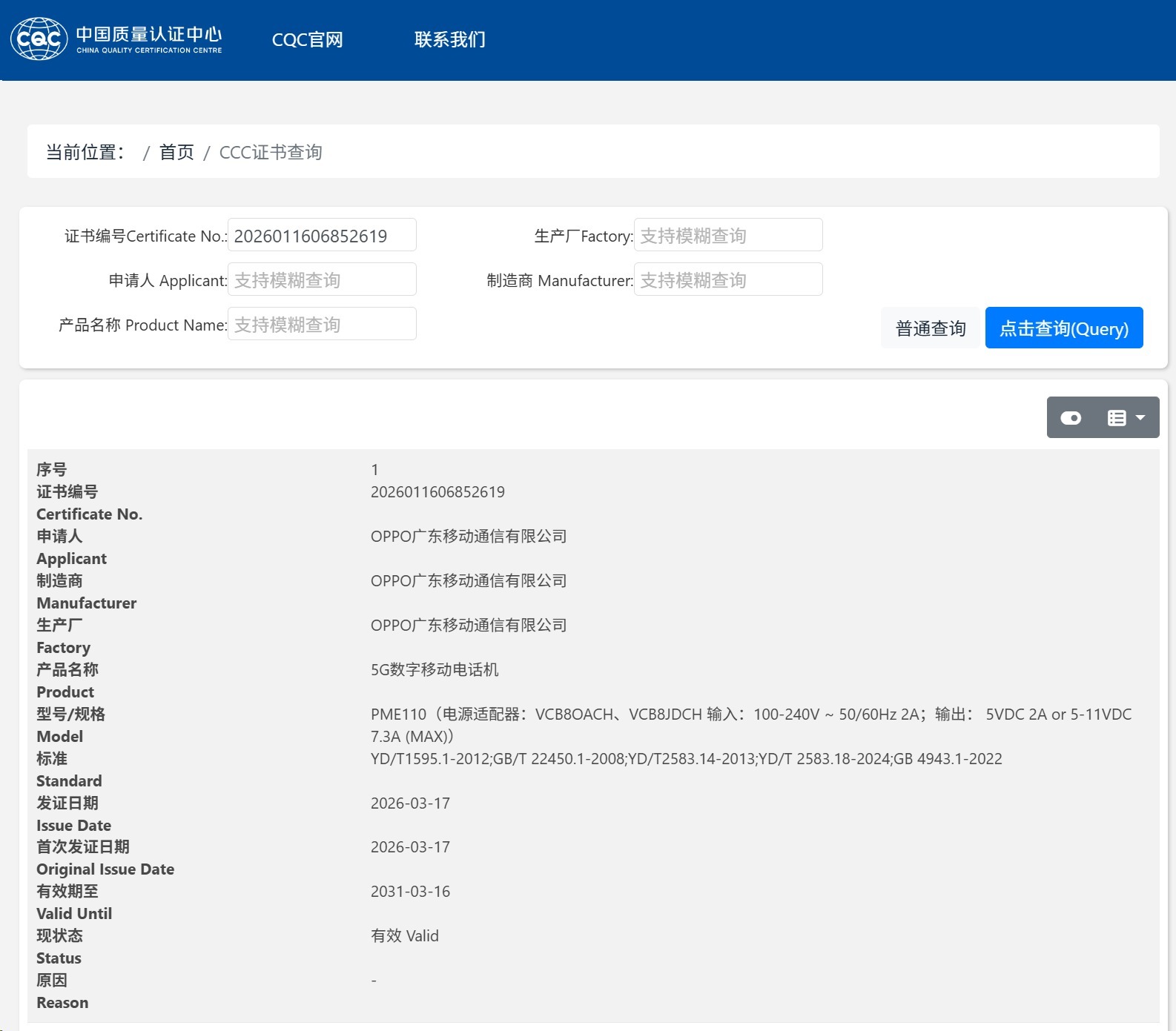Click the 产品名称 Product Name search field
1176x1031 pixels.
322,325
